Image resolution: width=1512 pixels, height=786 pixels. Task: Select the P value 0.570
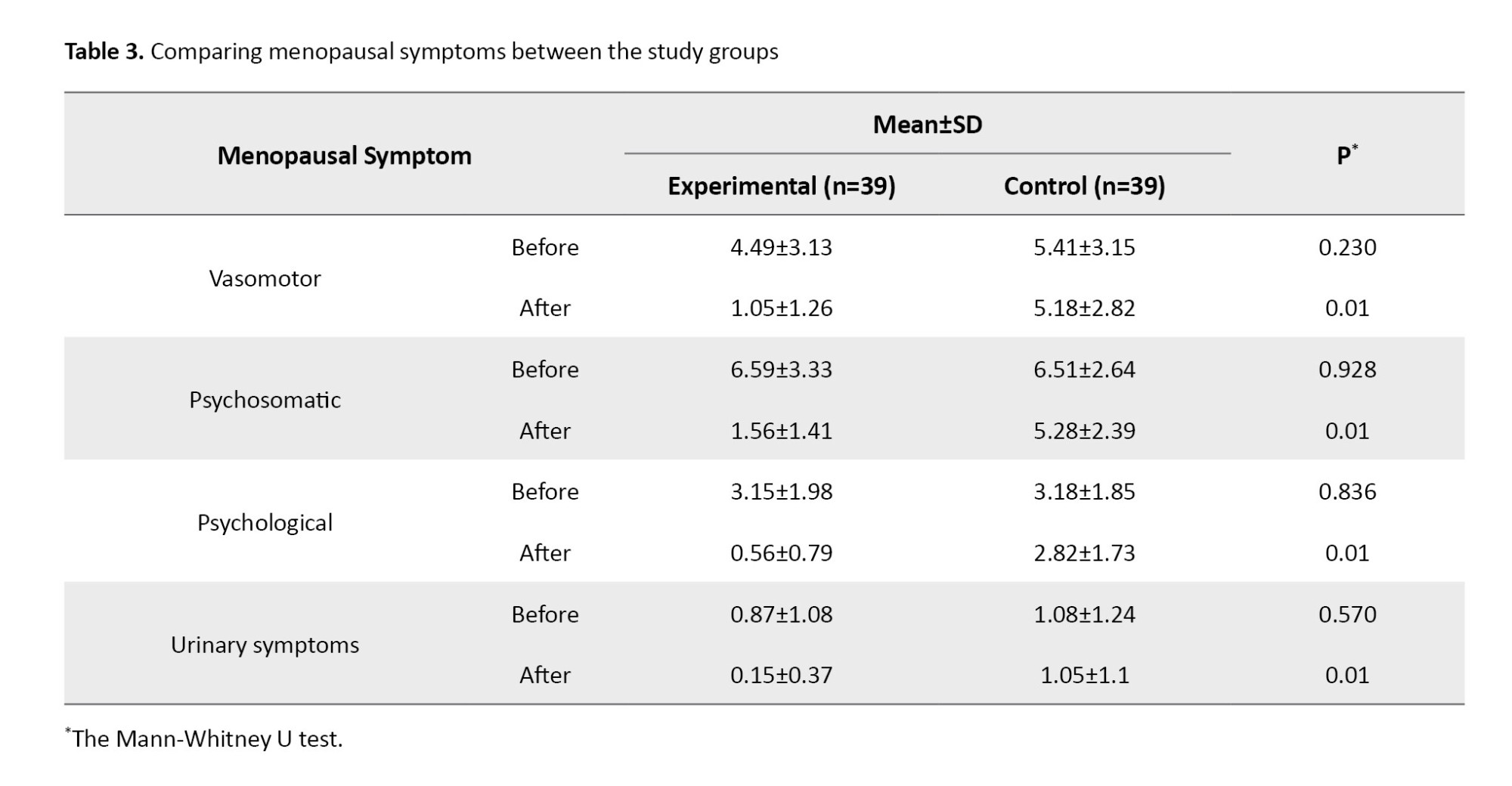1346,614
